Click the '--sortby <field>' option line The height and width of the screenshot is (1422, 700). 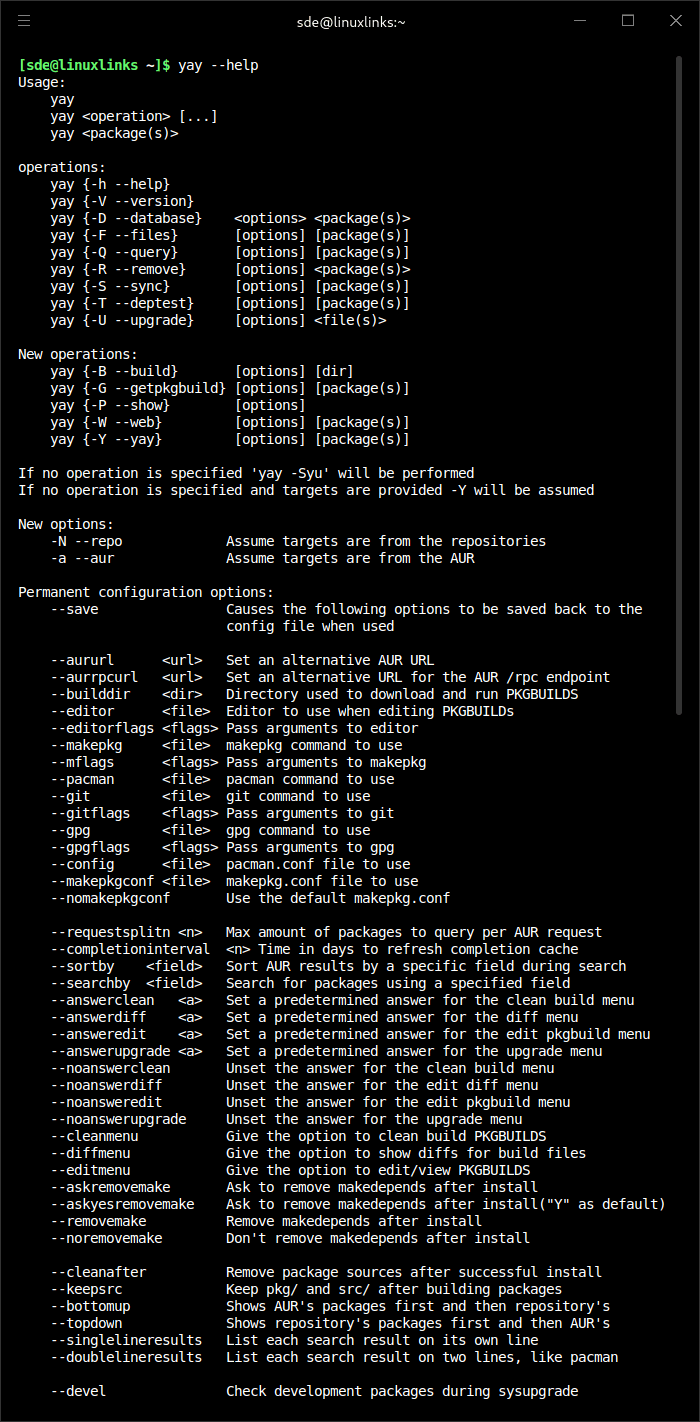click(338, 966)
